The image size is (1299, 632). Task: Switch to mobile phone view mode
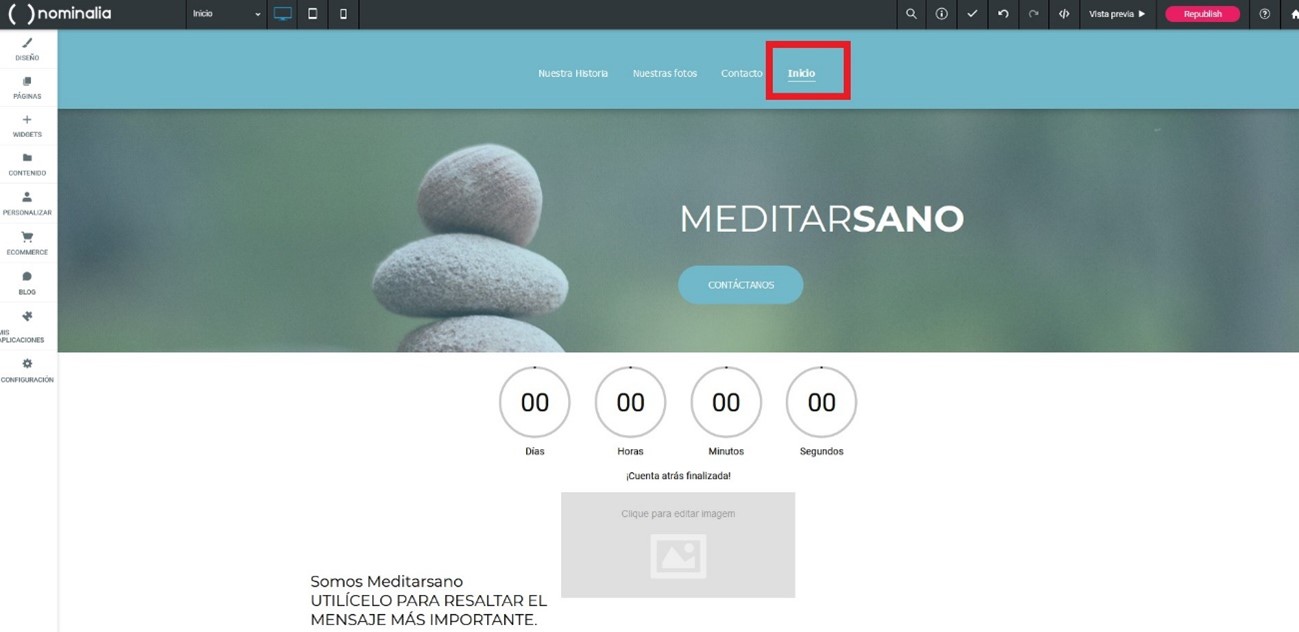click(x=343, y=14)
